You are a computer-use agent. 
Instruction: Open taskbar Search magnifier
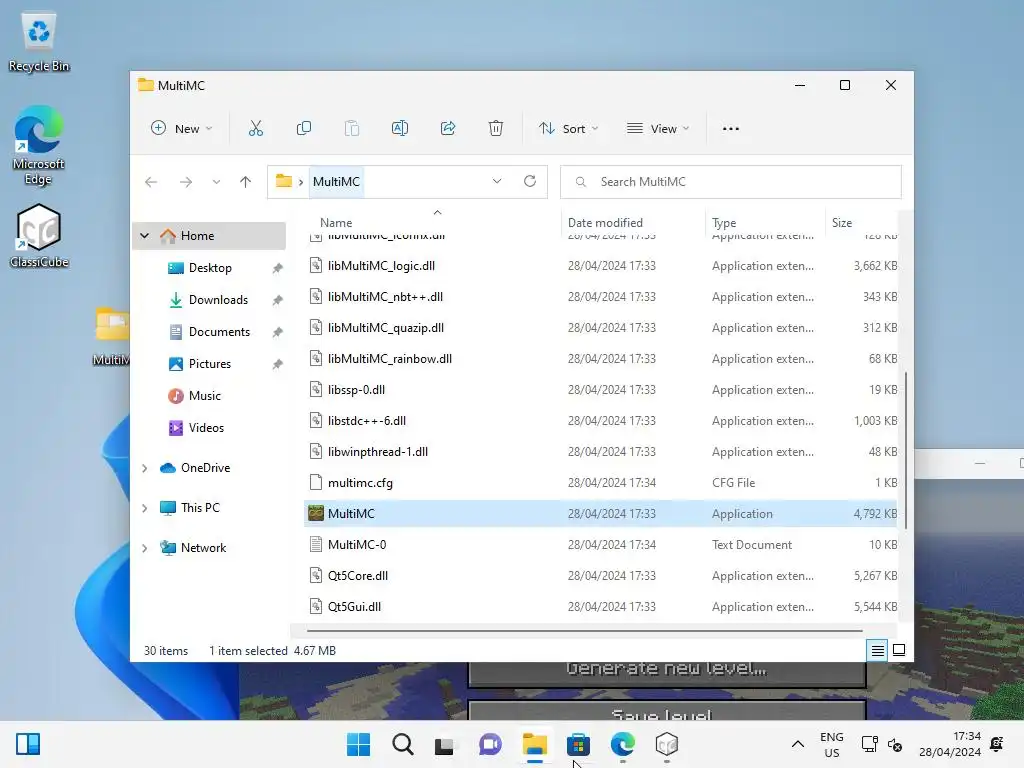coord(402,744)
